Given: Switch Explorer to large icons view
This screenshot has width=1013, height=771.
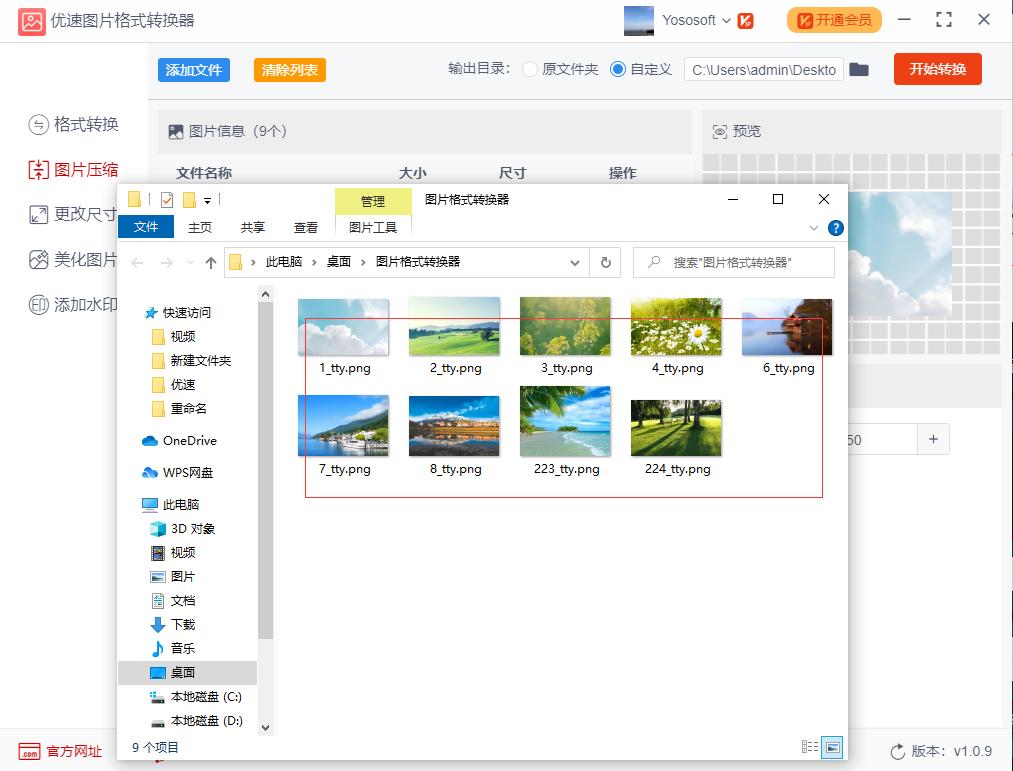Looking at the screenshot, I should (831, 746).
